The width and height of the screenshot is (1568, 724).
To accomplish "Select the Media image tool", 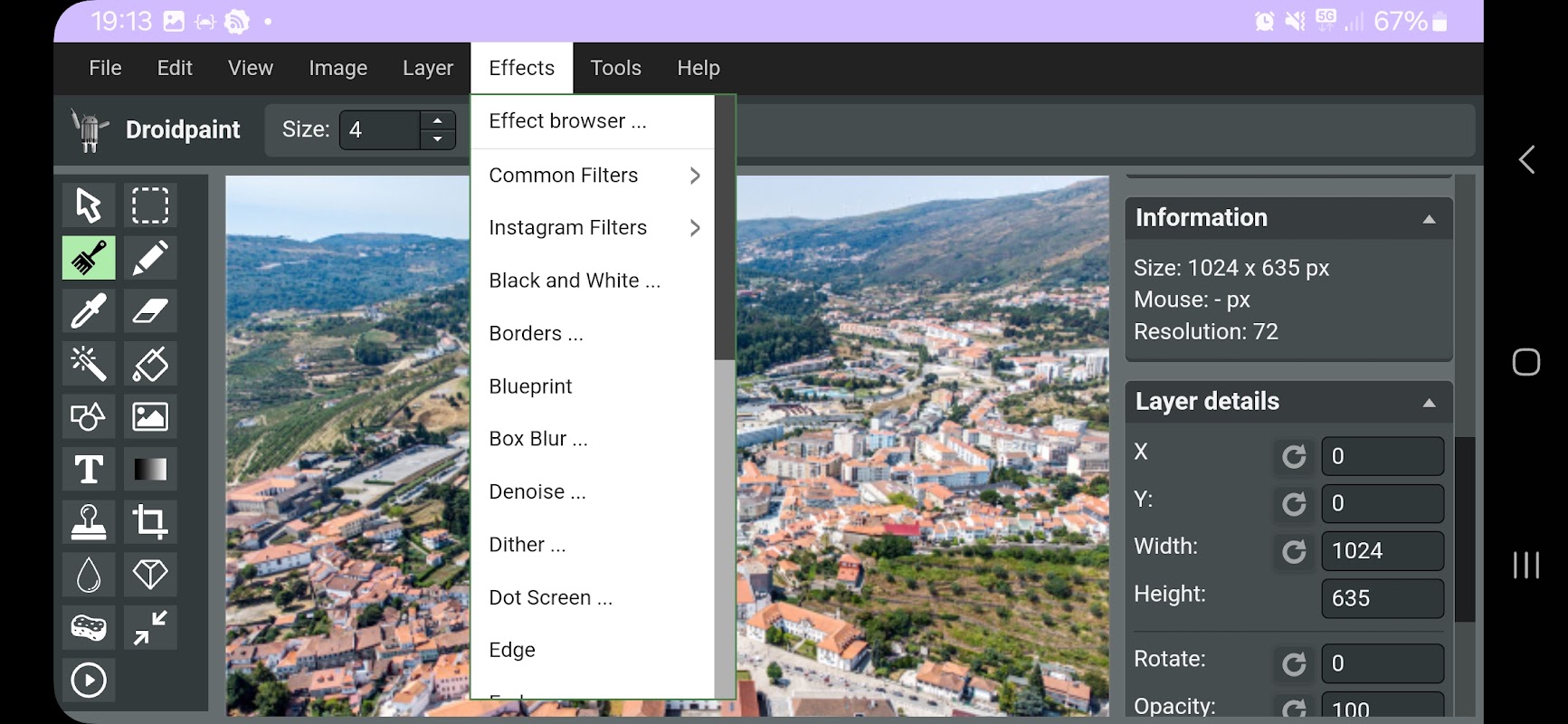I will point(150,416).
